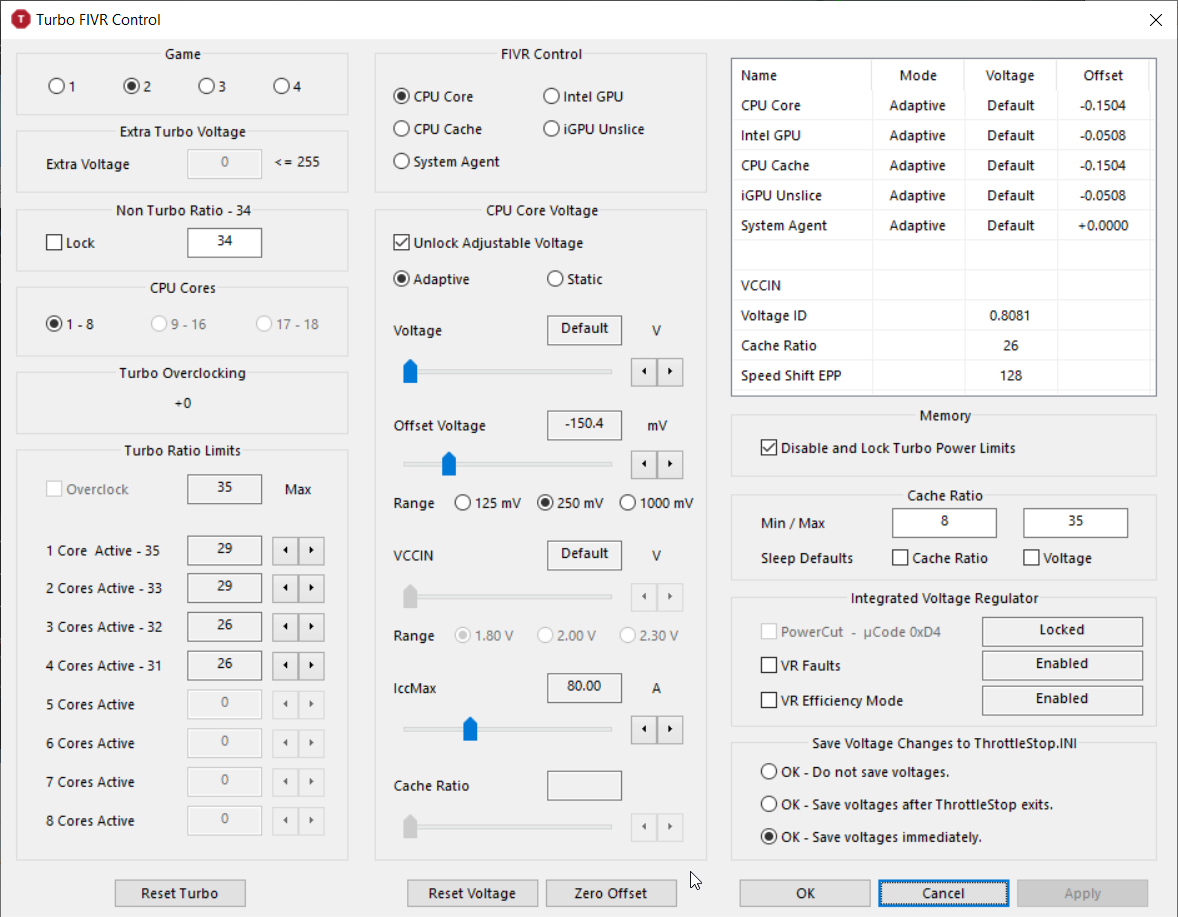
Task: Decrease 4 Cores Active ratio with left arrow
Action: [x=286, y=666]
